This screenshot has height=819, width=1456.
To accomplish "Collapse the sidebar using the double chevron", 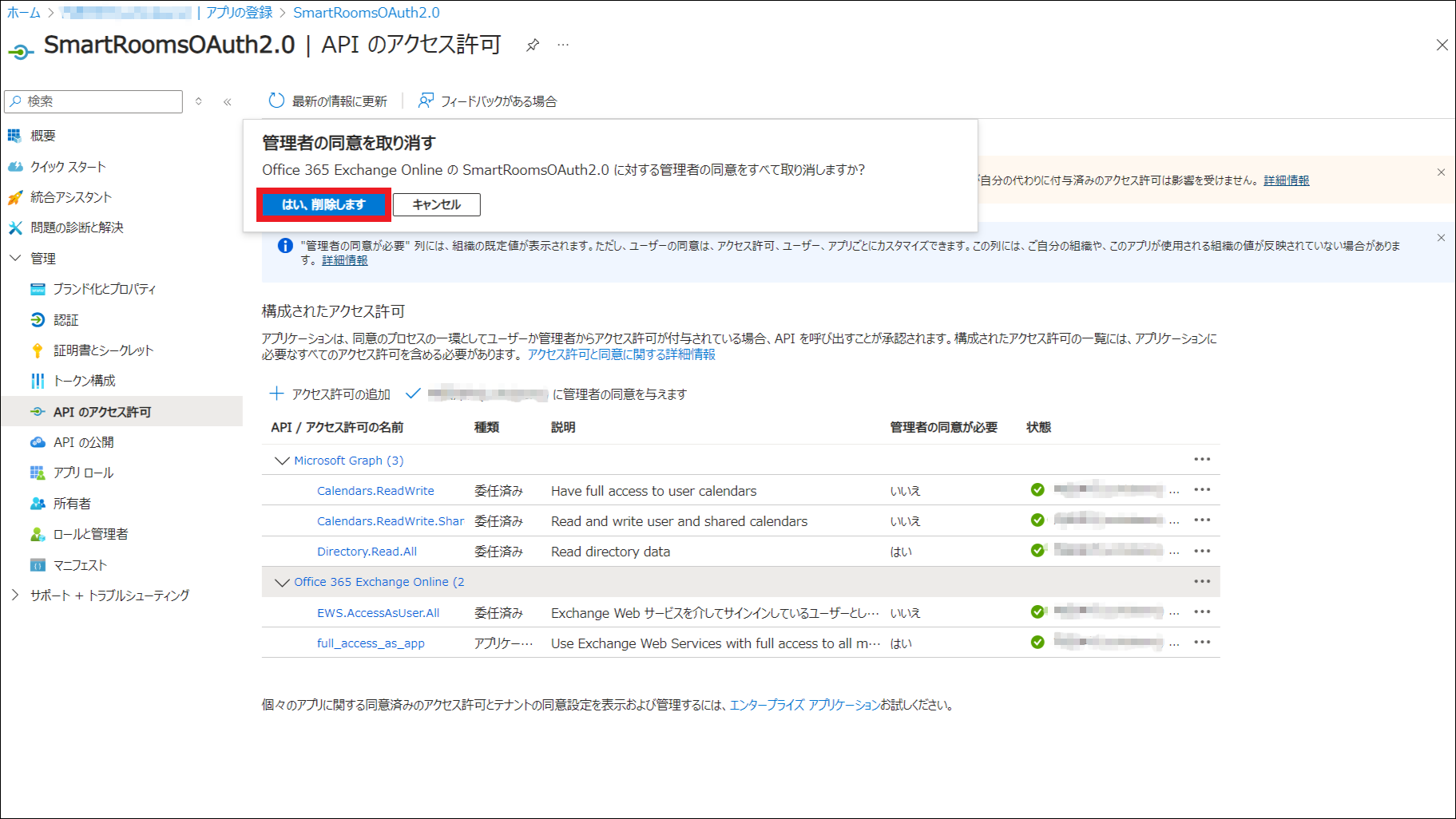I will click(x=228, y=101).
